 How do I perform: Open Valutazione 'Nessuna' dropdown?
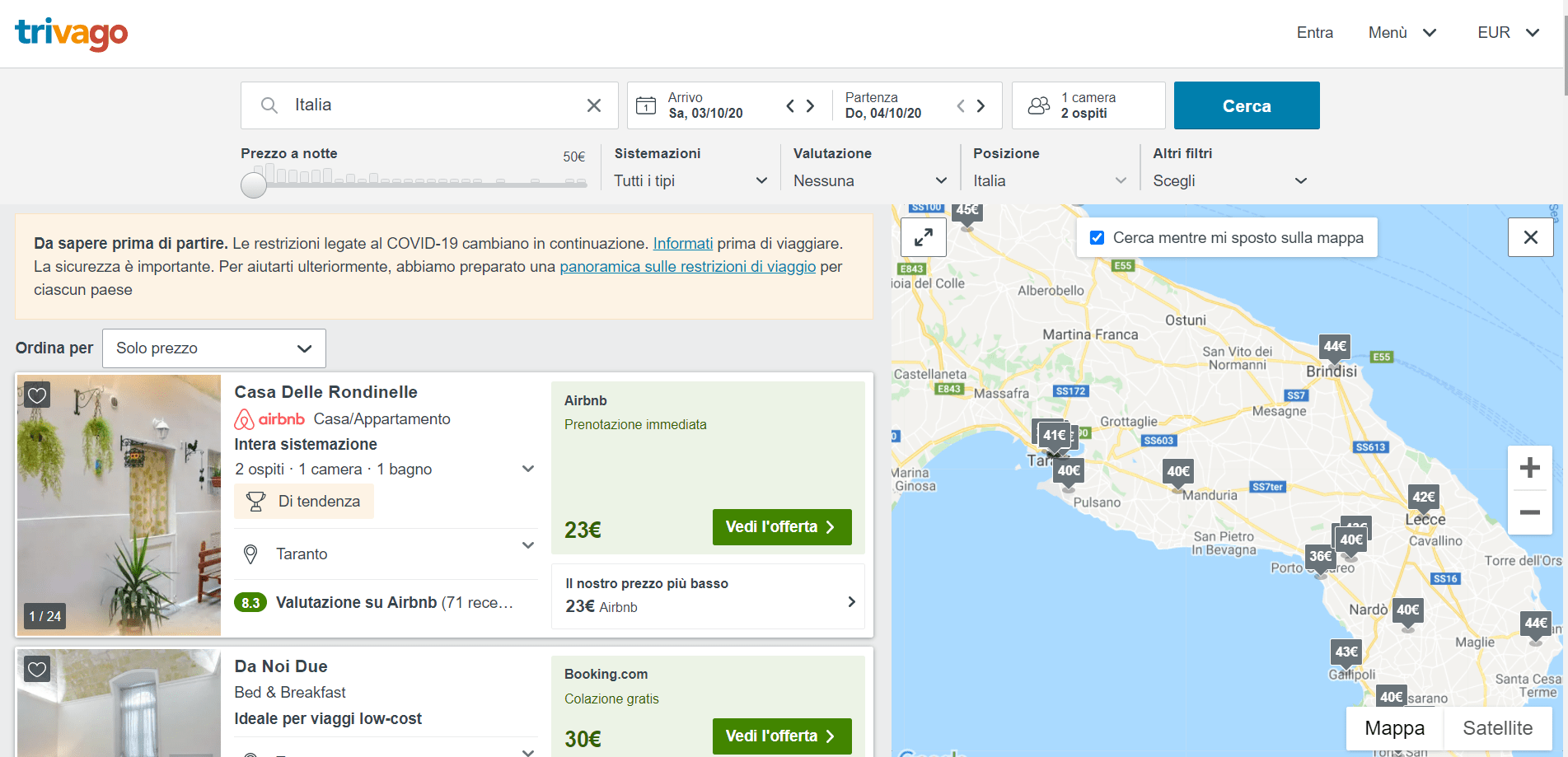point(870,181)
